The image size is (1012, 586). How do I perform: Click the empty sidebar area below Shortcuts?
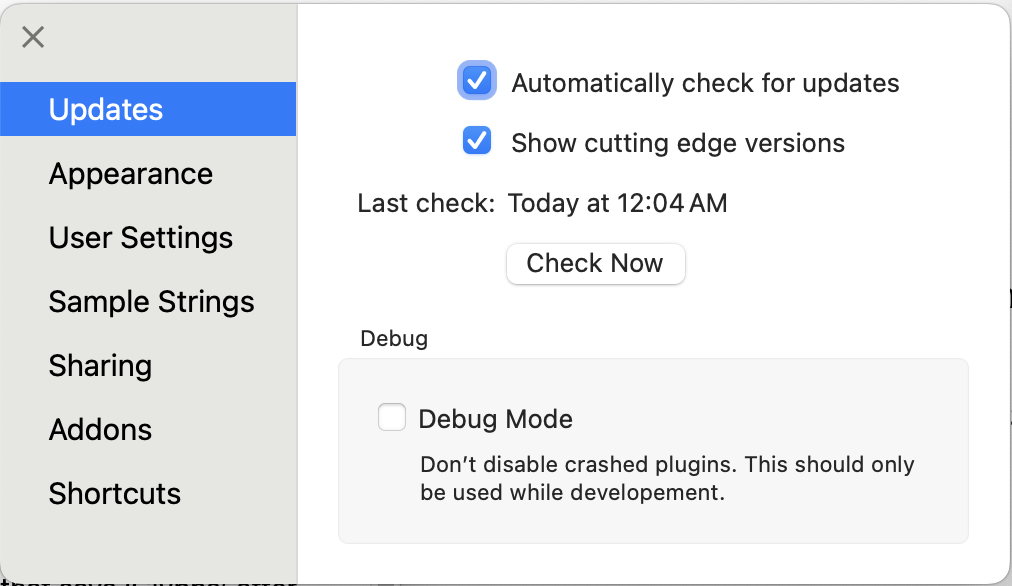point(148,545)
